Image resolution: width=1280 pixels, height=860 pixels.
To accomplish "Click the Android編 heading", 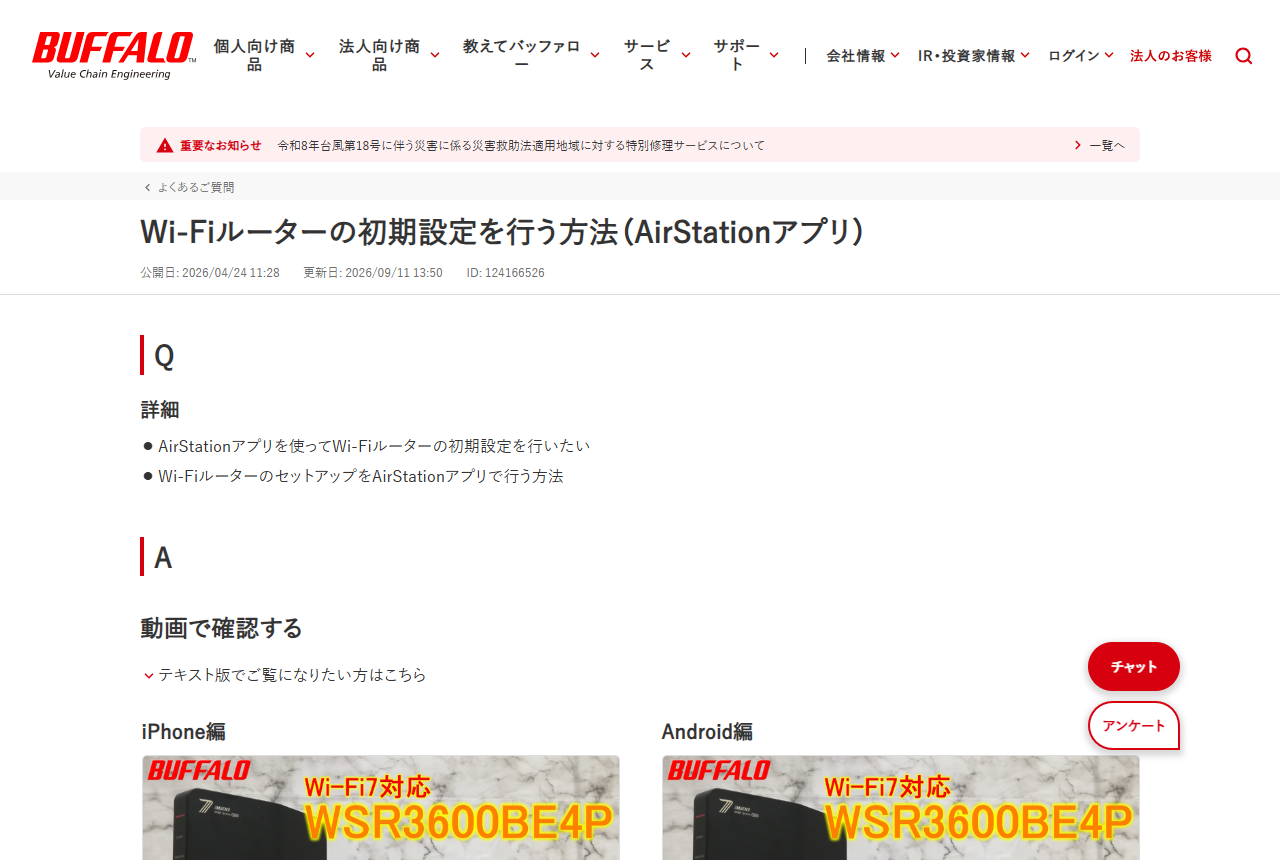I will (x=707, y=732).
